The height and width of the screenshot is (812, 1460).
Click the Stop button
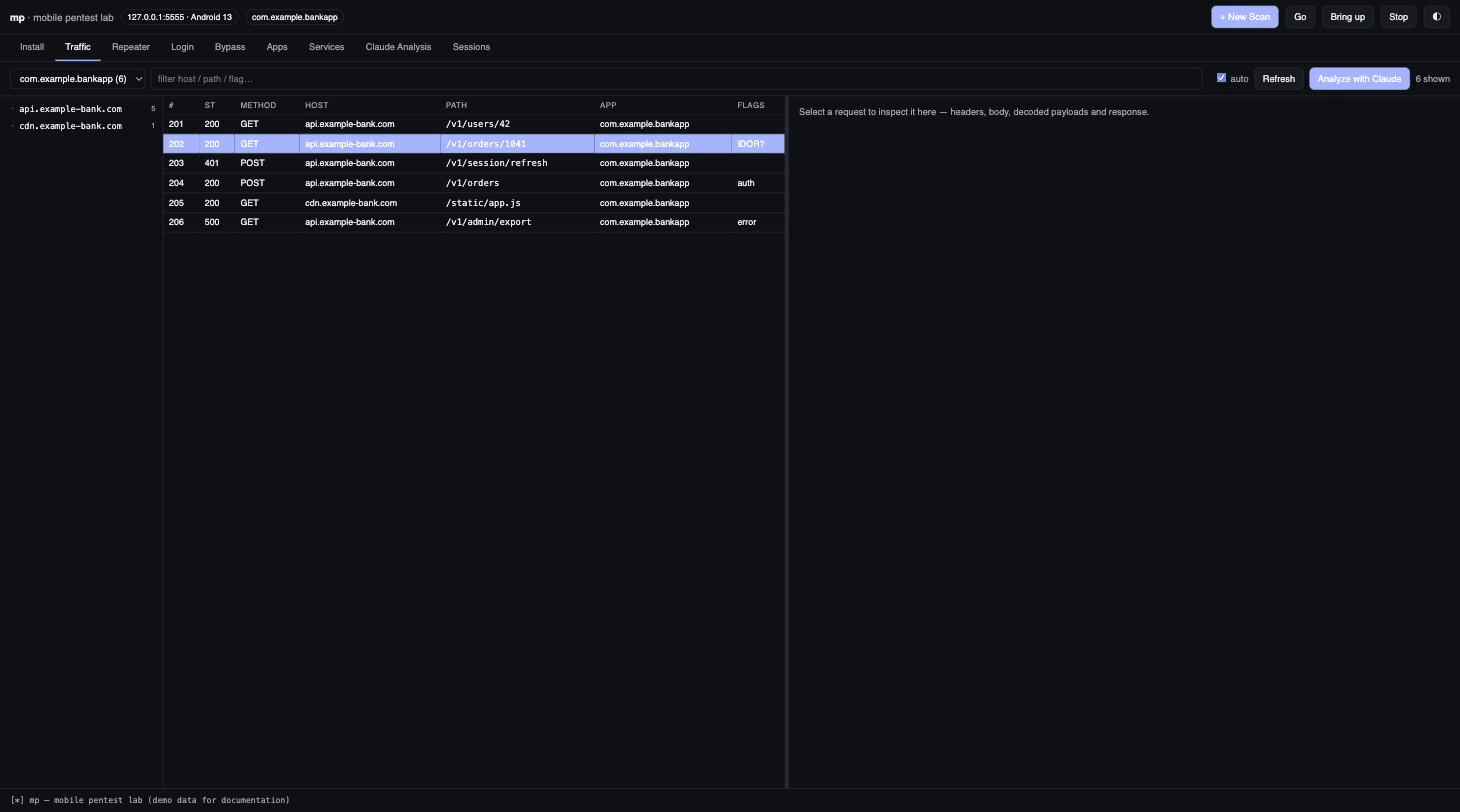point(1398,17)
